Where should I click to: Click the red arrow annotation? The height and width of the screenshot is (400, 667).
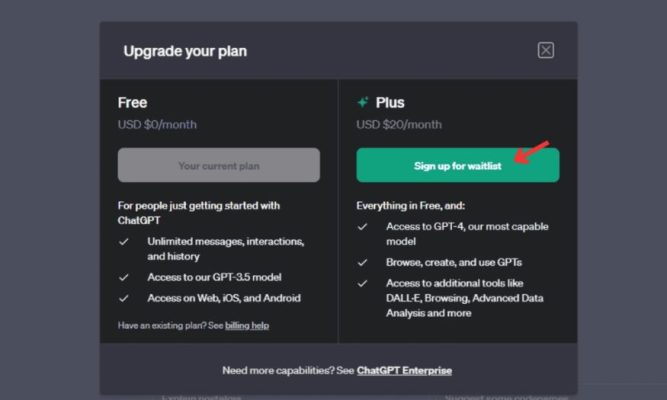534,152
